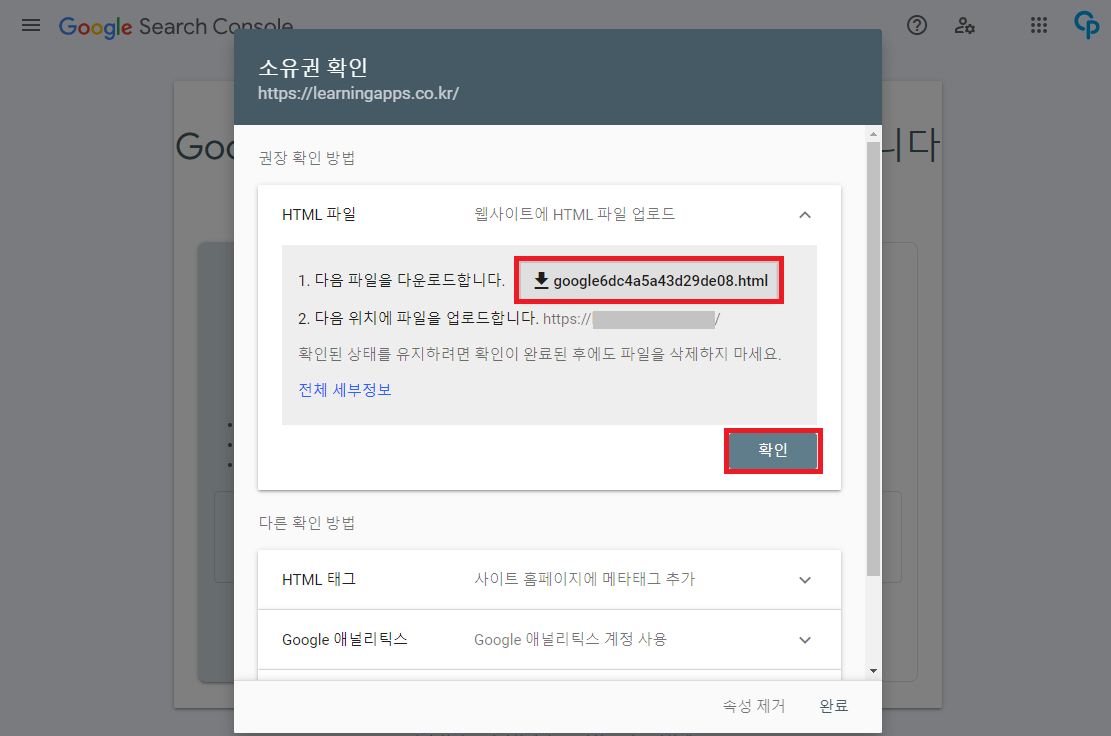The image size is (1111, 736).
Task: Click the 완료 button to finish
Action: click(834, 705)
